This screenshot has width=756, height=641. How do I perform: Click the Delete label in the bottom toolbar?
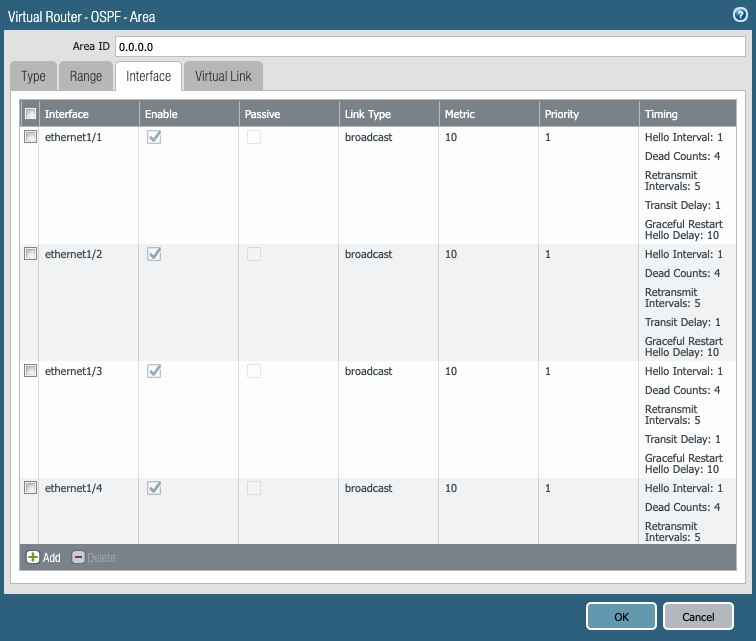click(x=101, y=558)
